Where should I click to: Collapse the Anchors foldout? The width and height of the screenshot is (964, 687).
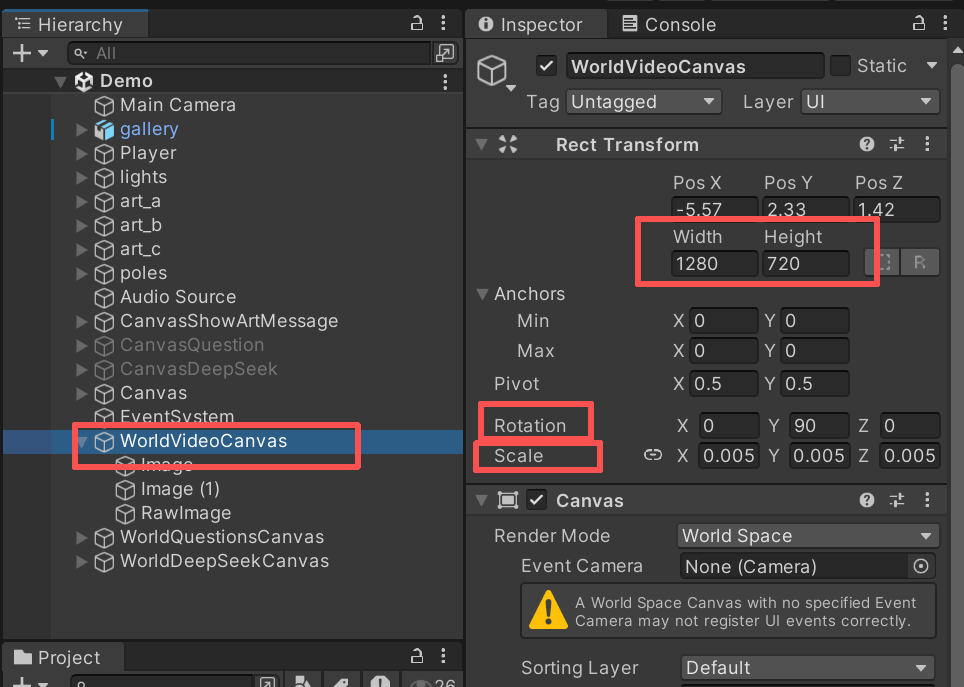pos(482,294)
